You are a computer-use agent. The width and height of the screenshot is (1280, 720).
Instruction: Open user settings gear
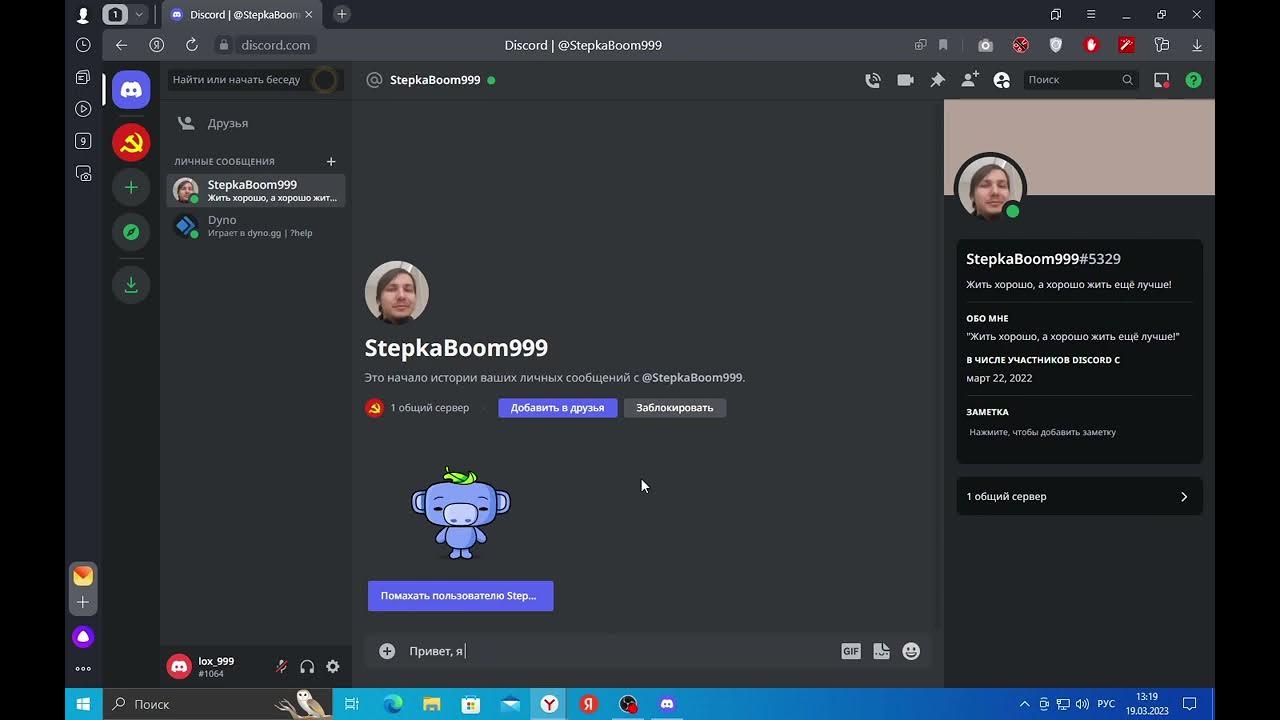pyautogui.click(x=333, y=666)
